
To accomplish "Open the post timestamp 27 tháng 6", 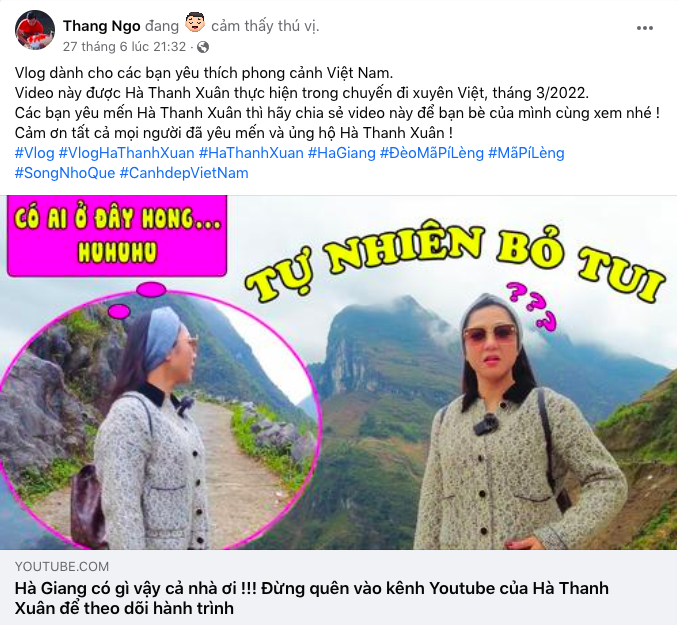I will (x=124, y=47).
